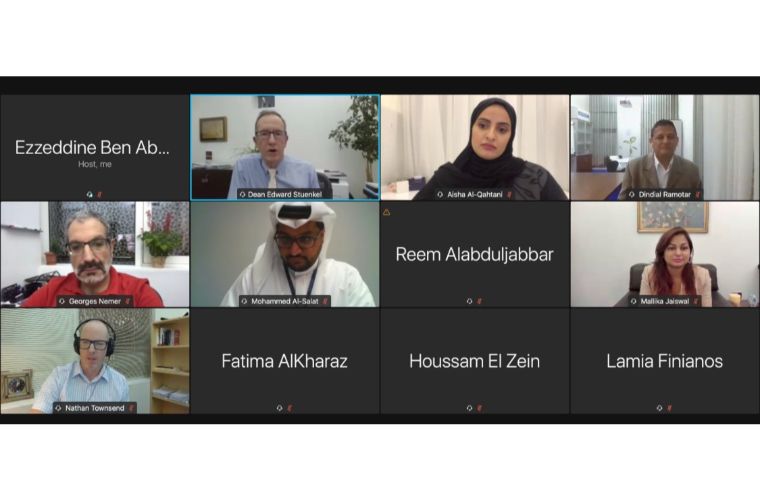The width and height of the screenshot is (760, 500).
Task: Click muted mic icon beside Mallika Jaiswal
Action: point(696,301)
